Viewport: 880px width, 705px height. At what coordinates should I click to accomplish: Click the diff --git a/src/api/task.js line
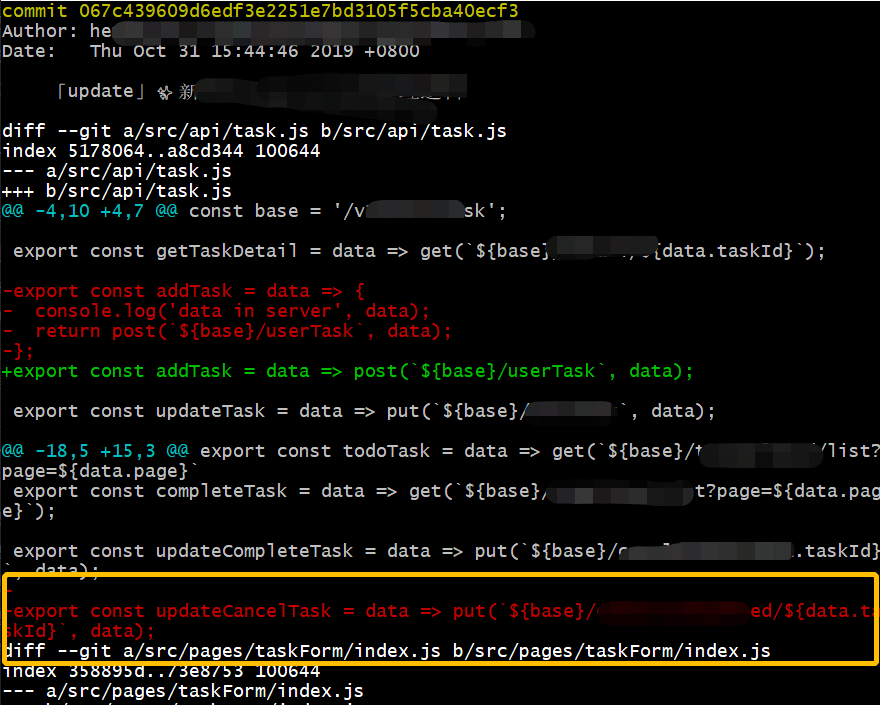pos(254,131)
